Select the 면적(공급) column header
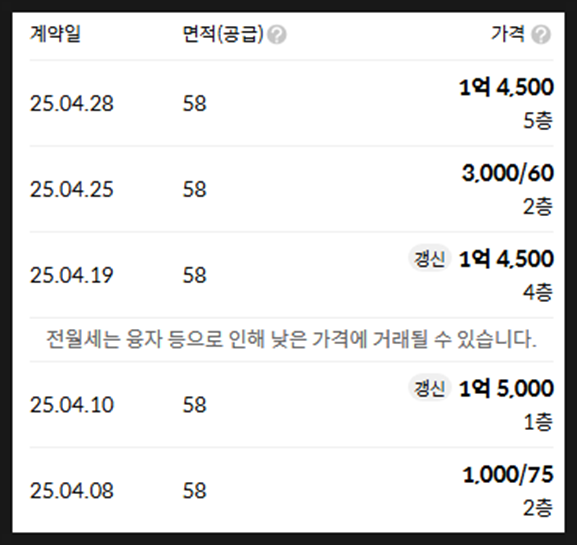Image resolution: width=577 pixels, height=545 pixels. tap(223, 34)
